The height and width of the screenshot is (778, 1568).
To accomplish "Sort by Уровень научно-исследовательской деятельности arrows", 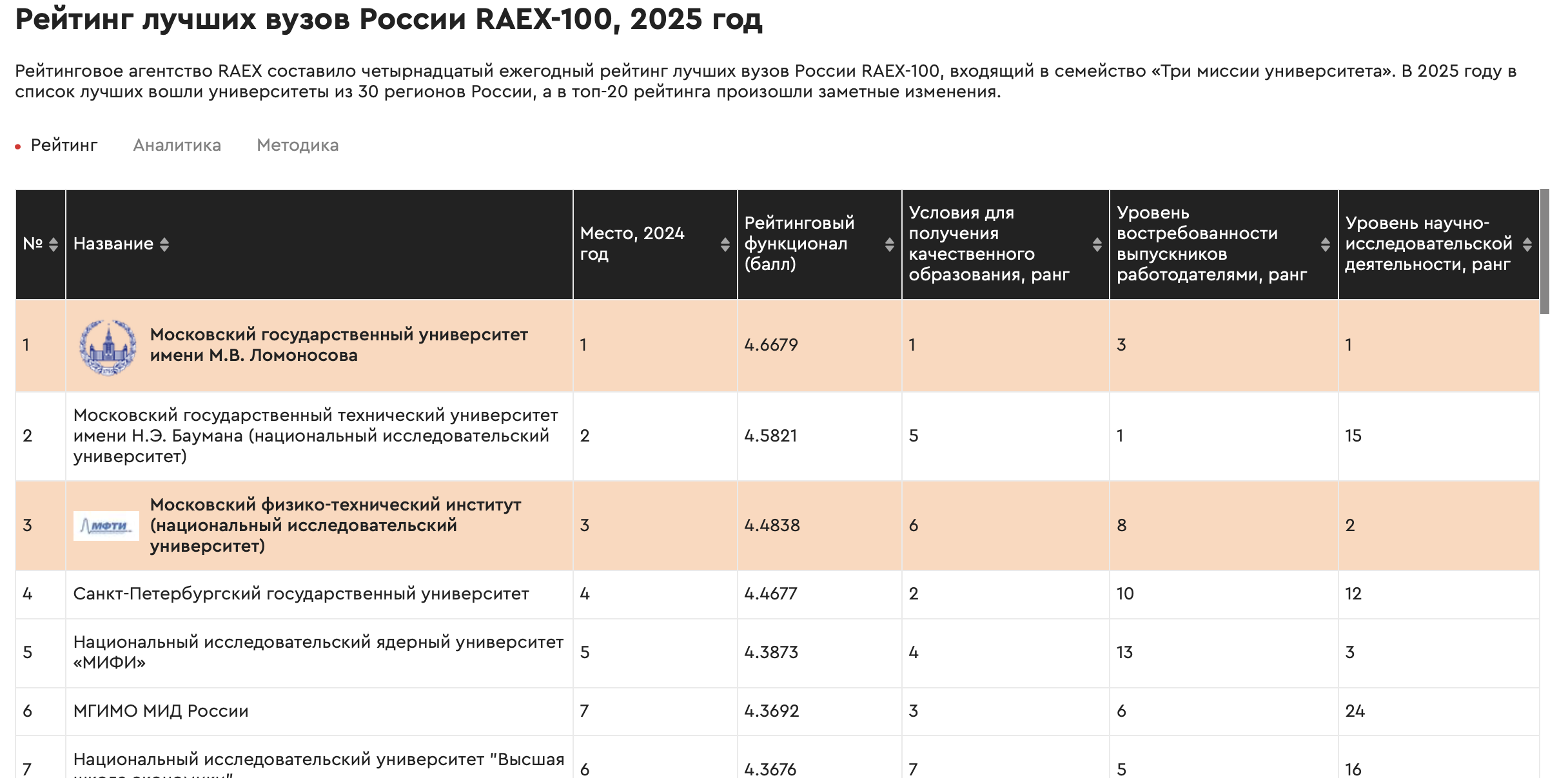I will pyautogui.click(x=1527, y=244).
